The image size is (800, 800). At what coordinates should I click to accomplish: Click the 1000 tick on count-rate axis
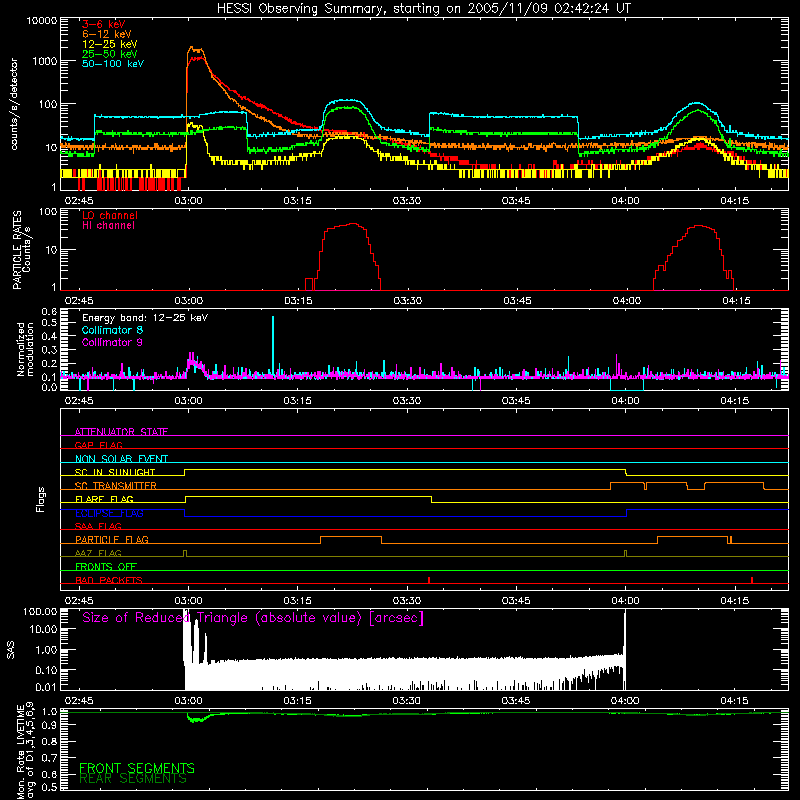pyautogui.click(x=45, y=61)
